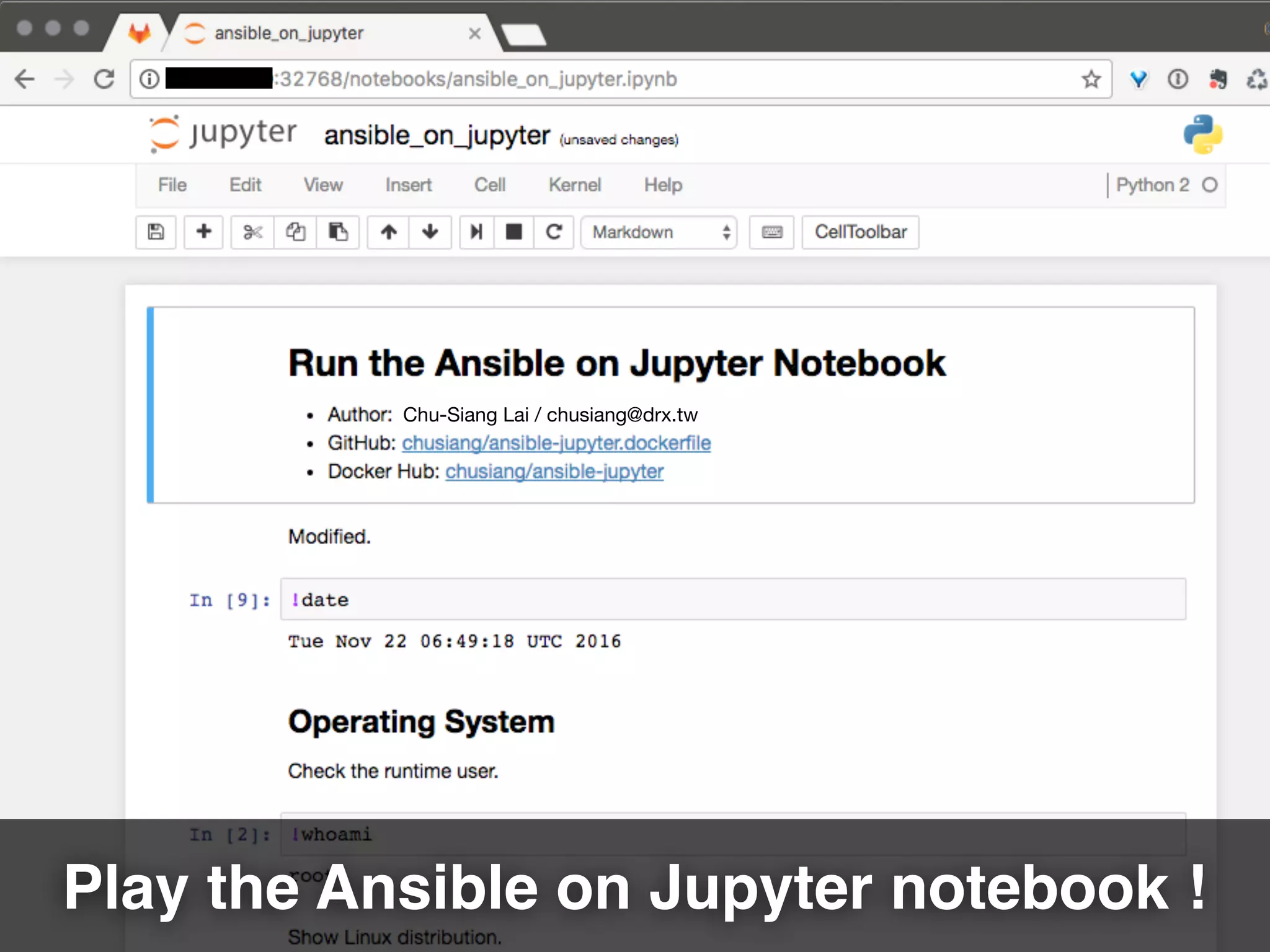The width and height of the screenshot is (1270, 952).
Task: Close the ansible_on_jupyter browser tab
Action: coord(474,33)
